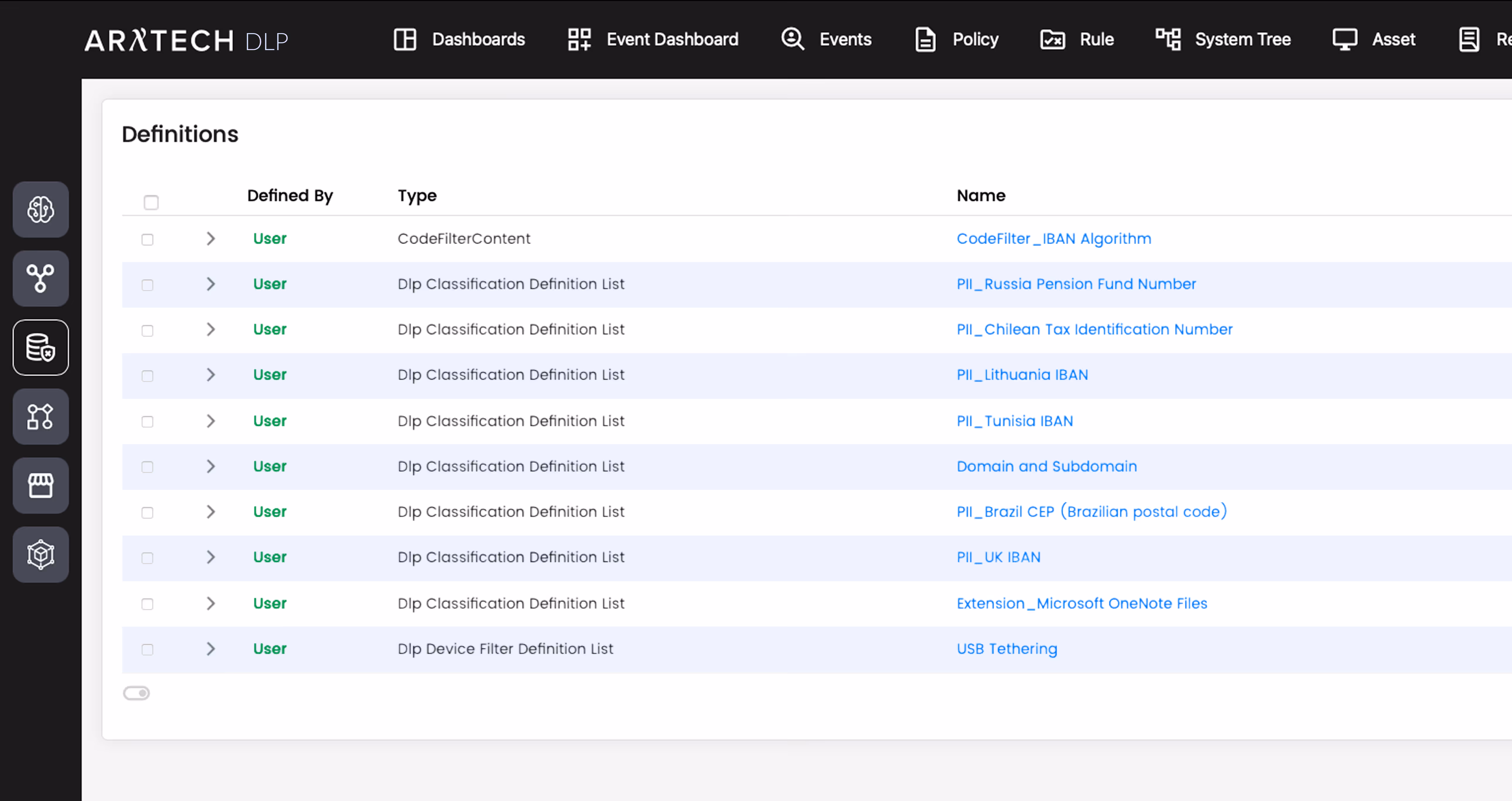Click the workflow shapes sidebar icon
Viewport: 1512px width, 801px height.
(40, 416)
